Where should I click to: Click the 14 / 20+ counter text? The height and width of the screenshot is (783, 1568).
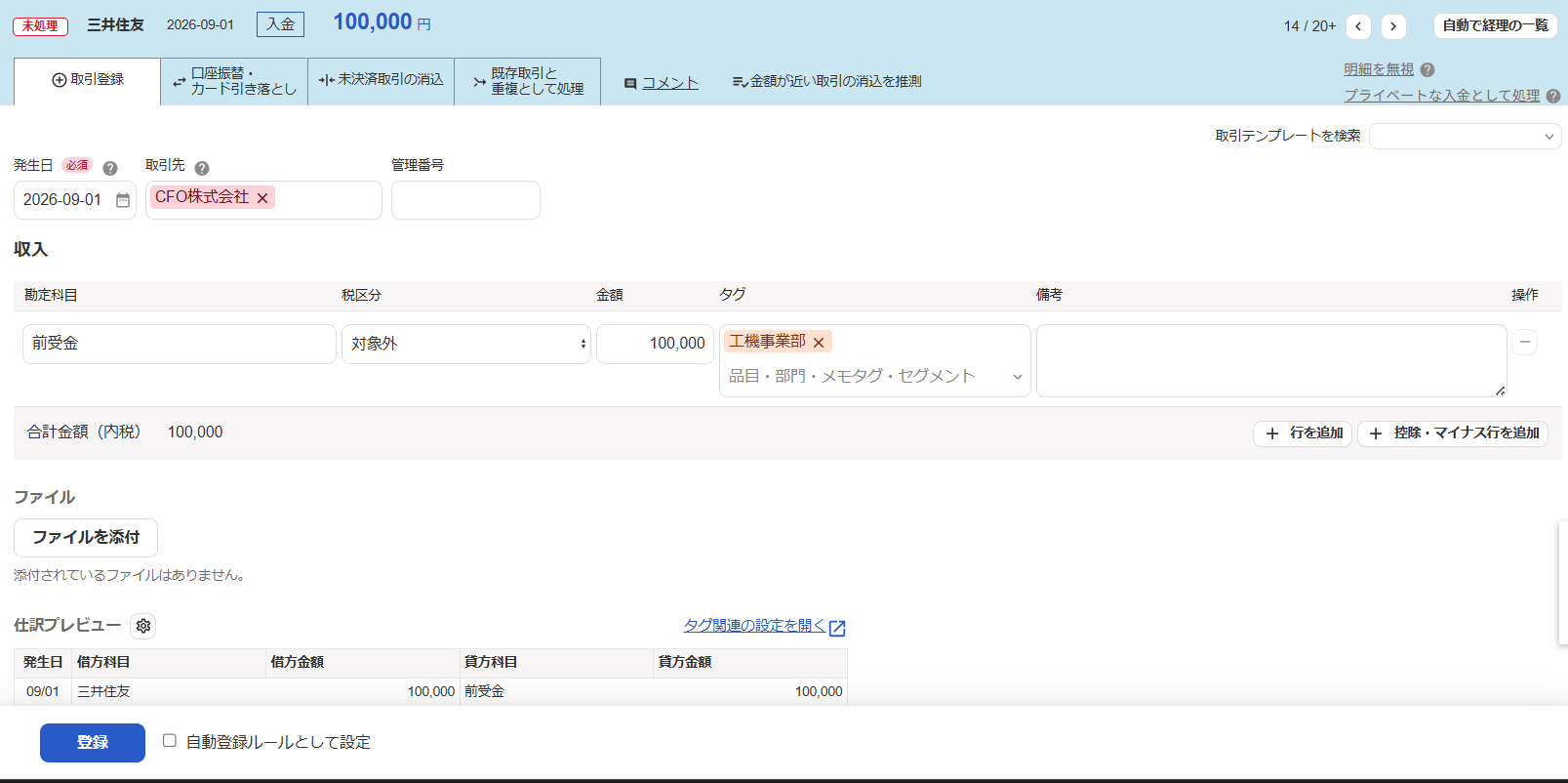pos(1309,26)
